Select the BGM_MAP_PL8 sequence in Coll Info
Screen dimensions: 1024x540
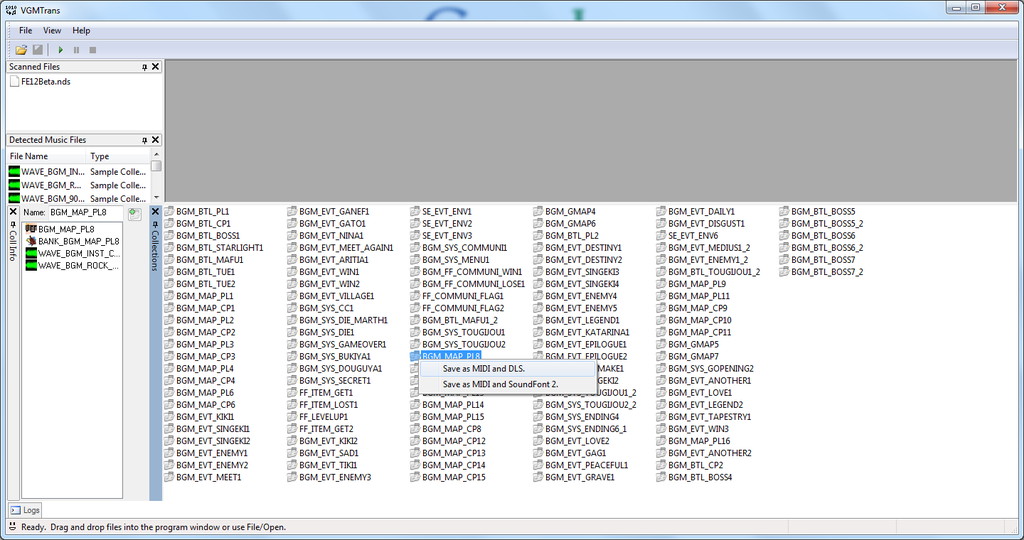(x=60, y=229)
